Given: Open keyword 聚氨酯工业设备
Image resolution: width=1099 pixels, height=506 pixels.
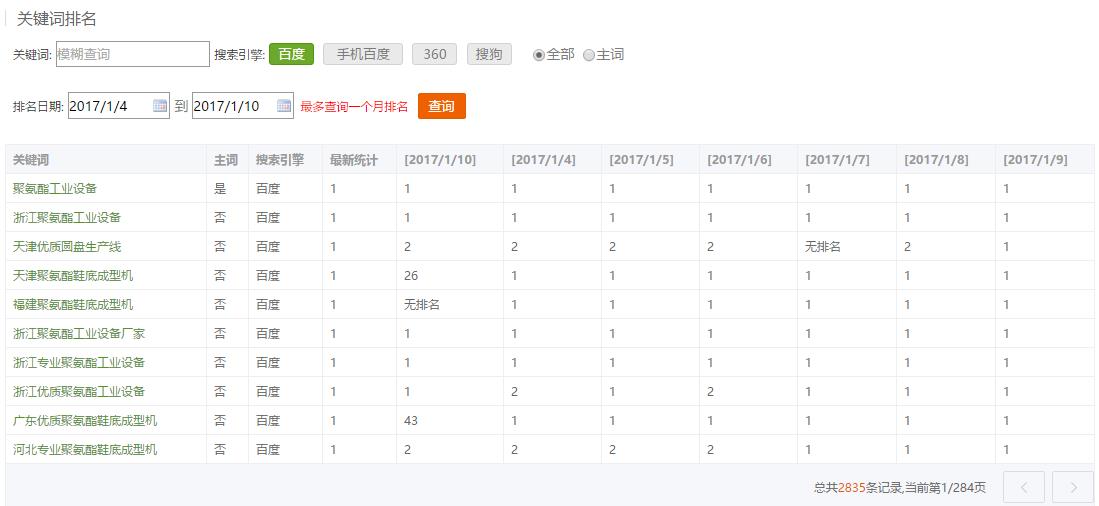Looking at the screenshot, I should 55,189.
